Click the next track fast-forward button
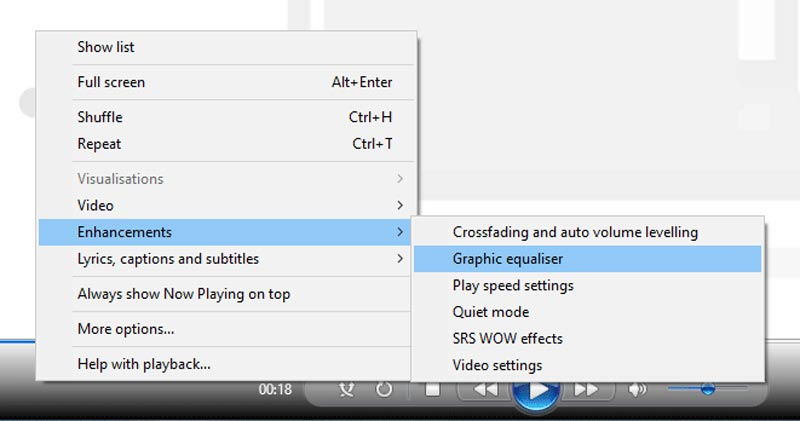Image resolution: width=800 pixels, height=421 pixels. coord(585,390)
